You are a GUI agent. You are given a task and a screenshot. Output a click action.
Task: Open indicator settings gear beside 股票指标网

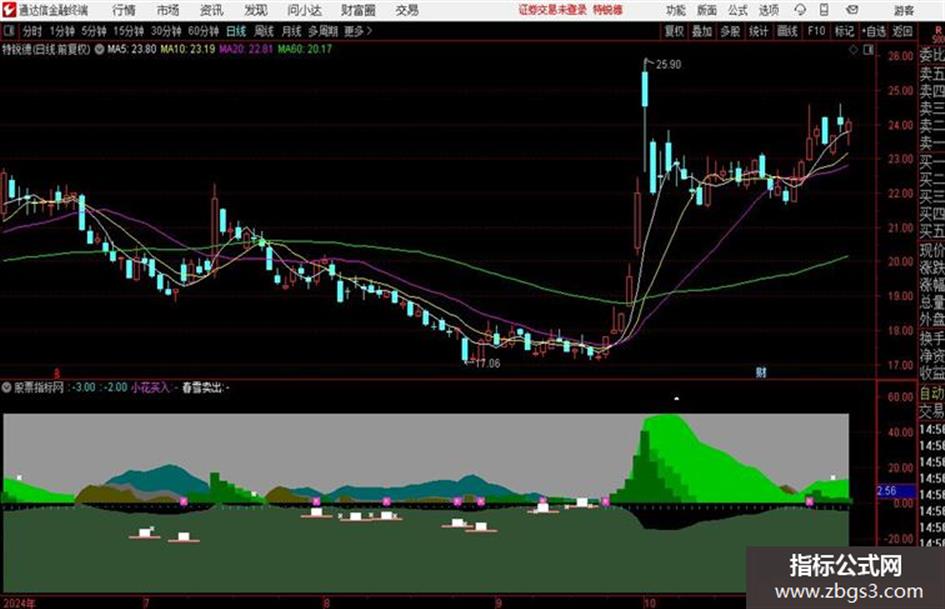pos(7,387)
